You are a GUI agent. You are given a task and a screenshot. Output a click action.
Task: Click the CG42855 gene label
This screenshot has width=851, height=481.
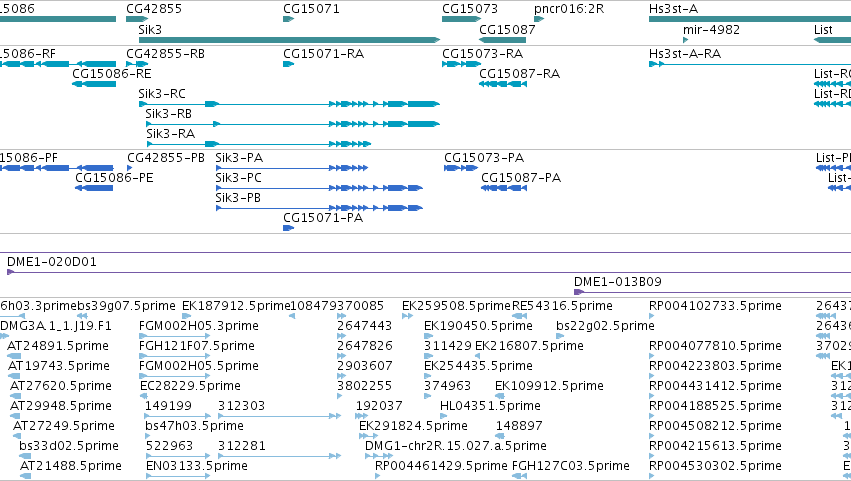154,9
